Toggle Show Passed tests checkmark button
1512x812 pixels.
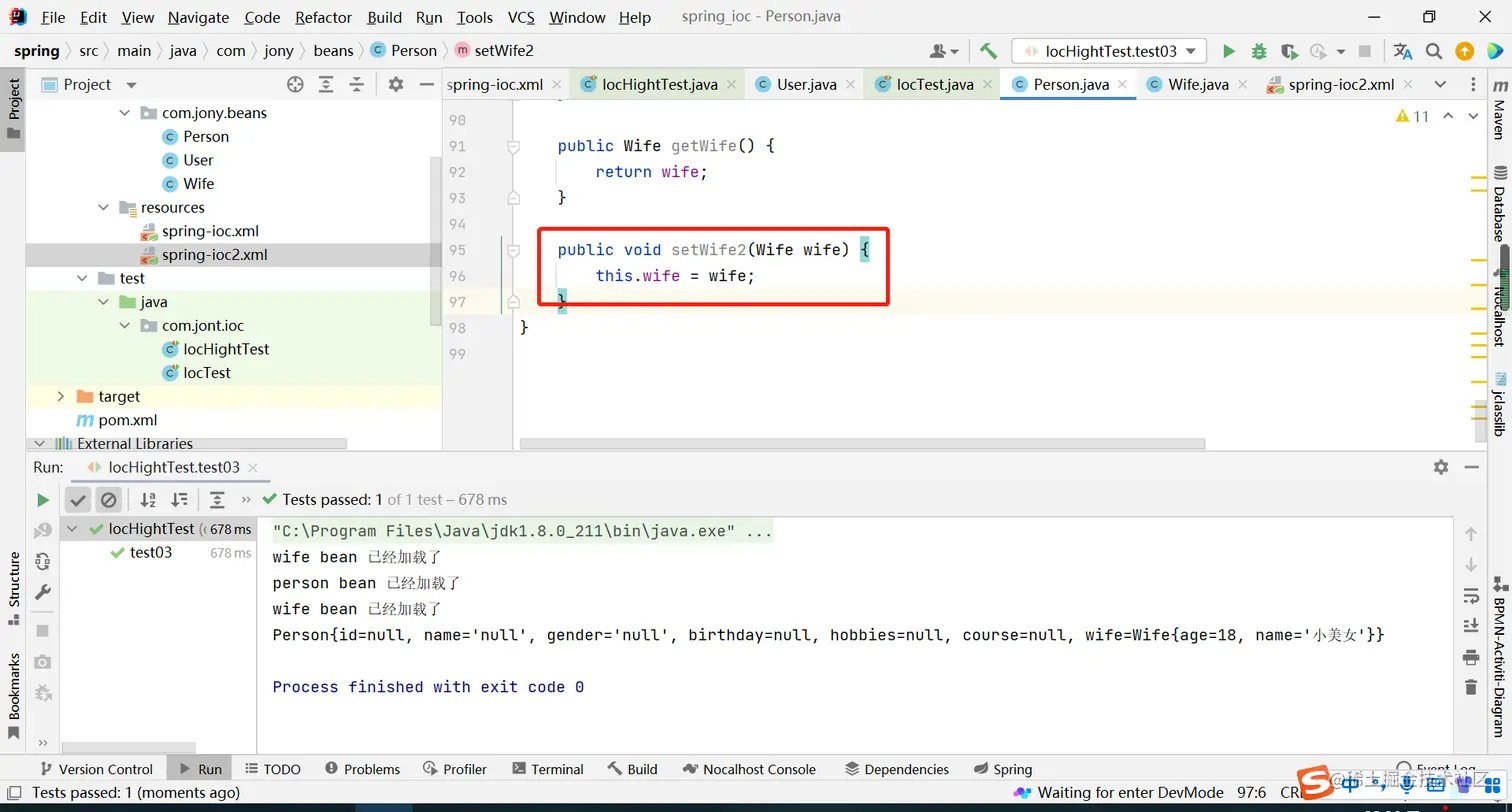coord(78,500)
